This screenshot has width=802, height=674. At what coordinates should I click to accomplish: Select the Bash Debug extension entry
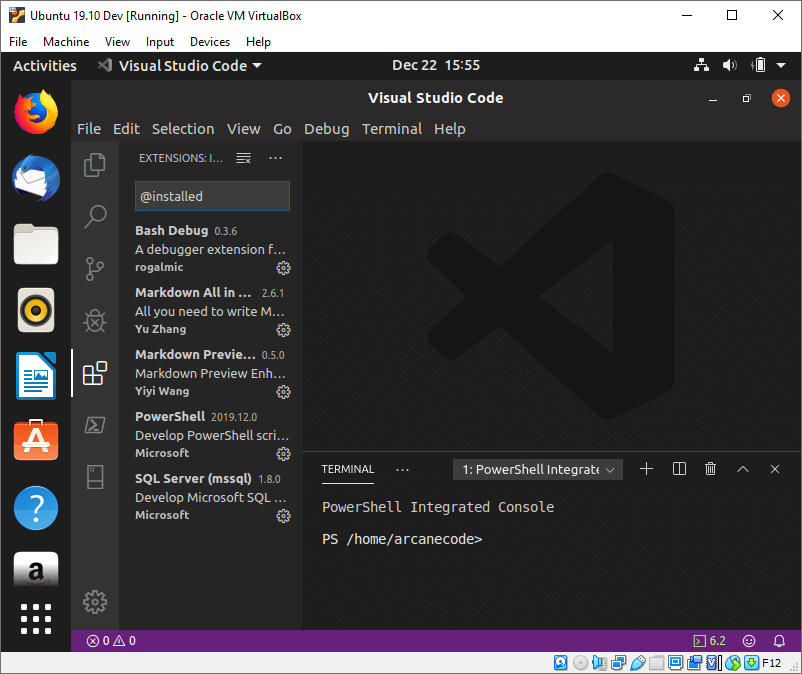212,249
